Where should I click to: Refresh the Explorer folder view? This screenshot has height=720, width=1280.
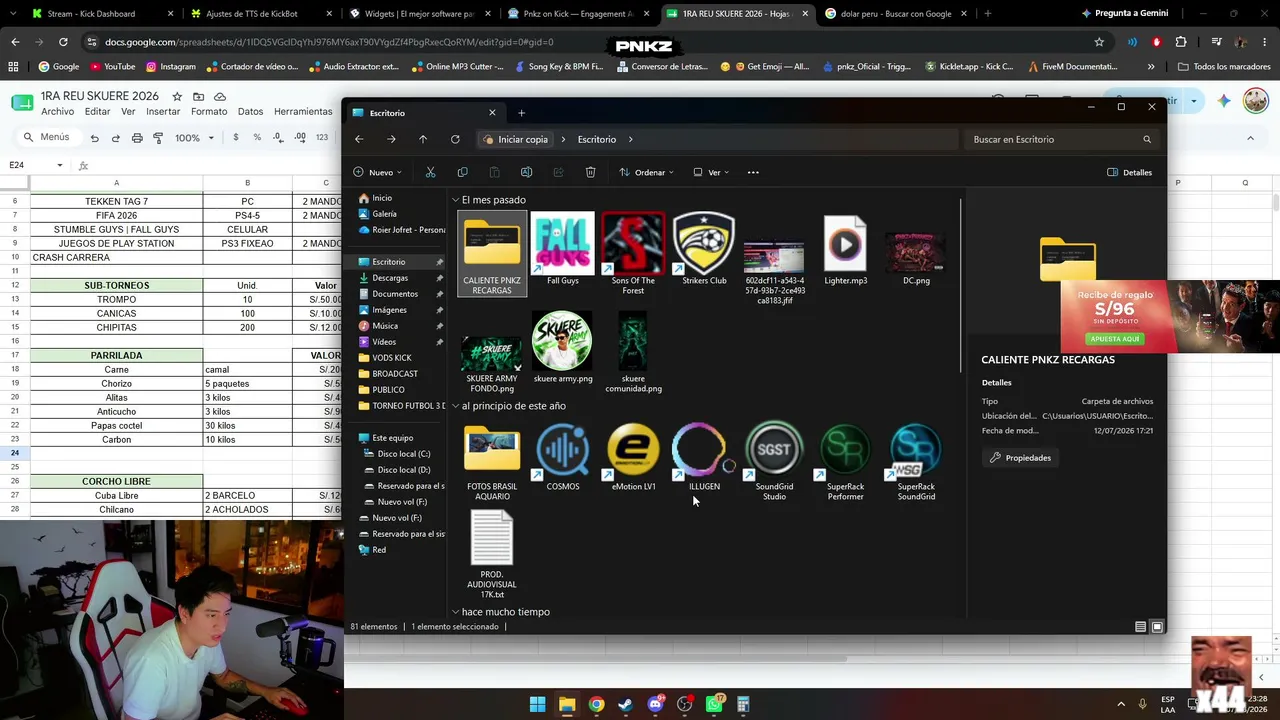(x=455, y=139)
